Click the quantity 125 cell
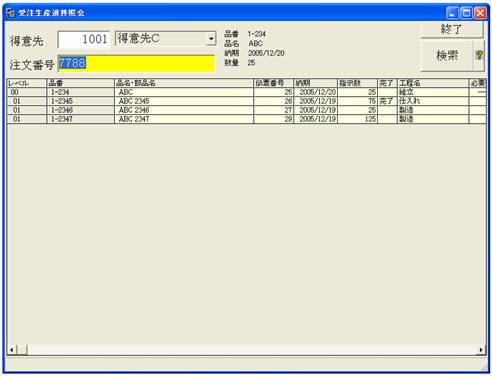Image resolution: width=492 pixels, height=376 pixels. pyautogui.click(x=357, y=119)
